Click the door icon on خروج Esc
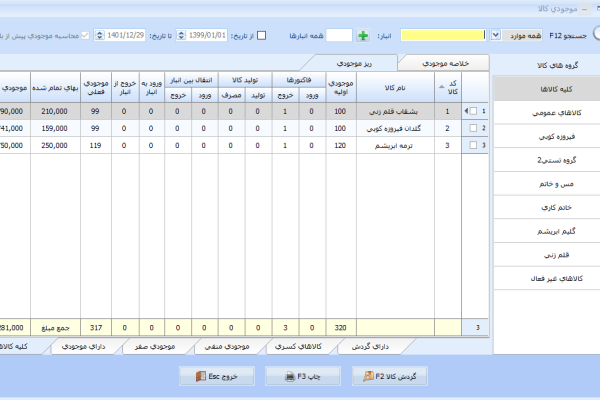This screenshot has height=400, width=600. point(201,377)
